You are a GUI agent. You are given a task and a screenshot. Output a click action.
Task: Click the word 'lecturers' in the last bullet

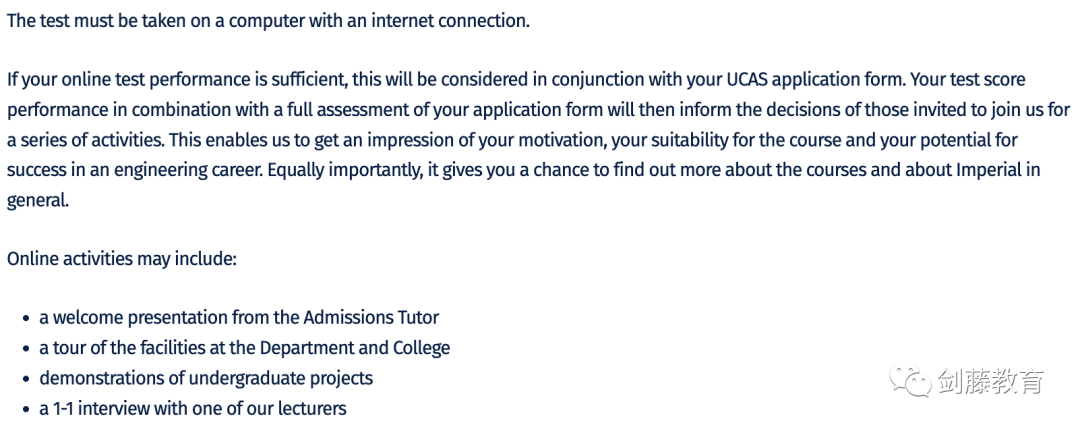[311, 408]
